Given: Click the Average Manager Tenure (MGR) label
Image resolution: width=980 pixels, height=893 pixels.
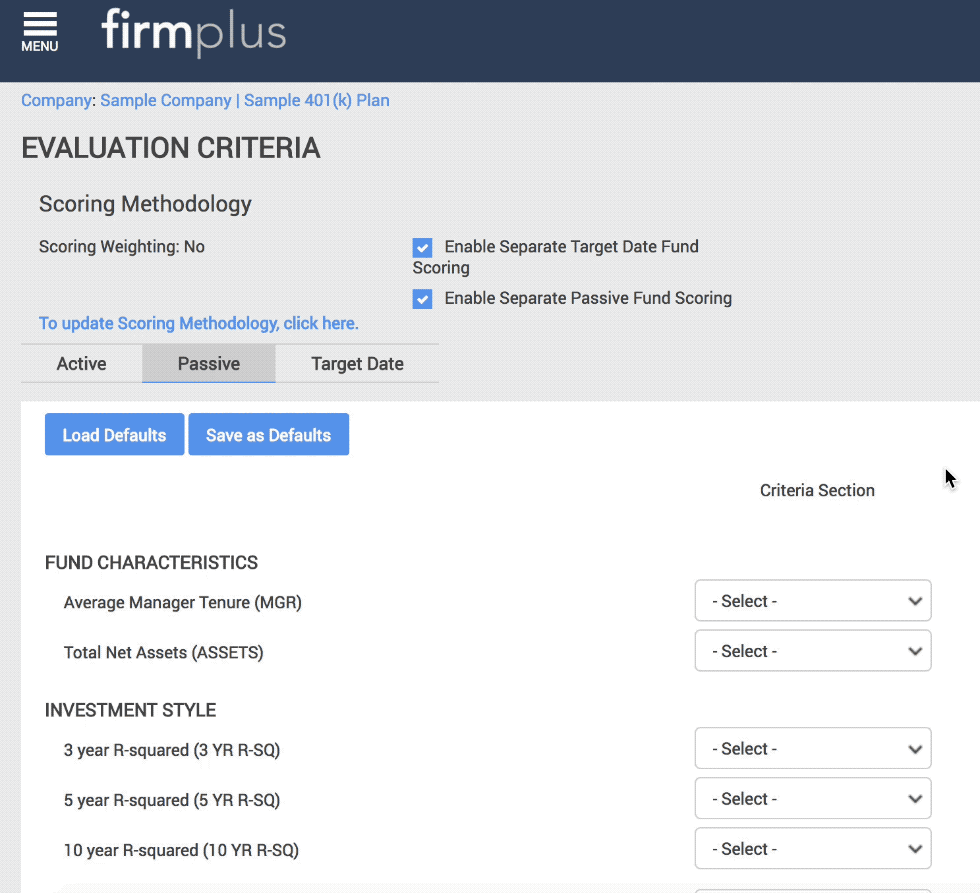Looking at the screenshot, I should coord(182,602).
